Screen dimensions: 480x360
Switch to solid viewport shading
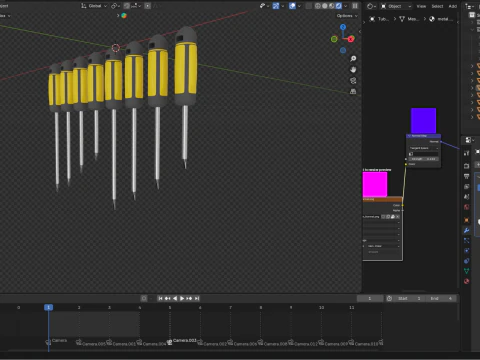point(325,6)
